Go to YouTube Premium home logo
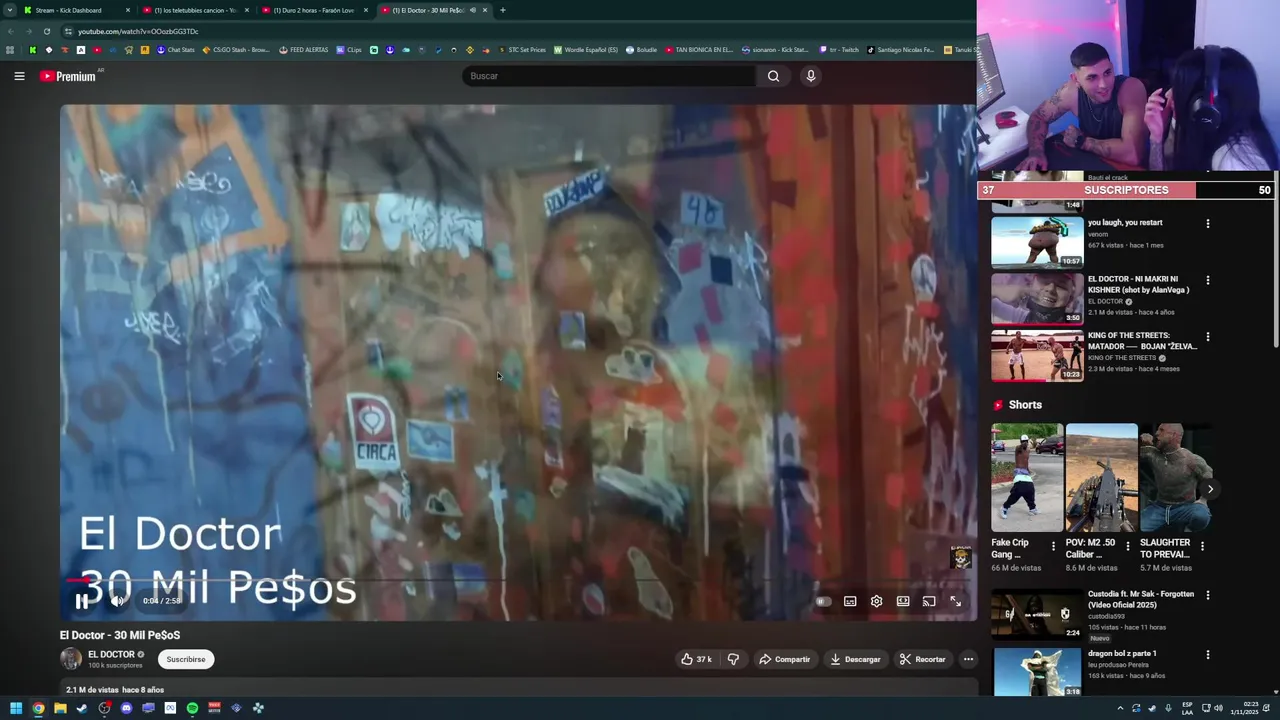Image resolution: width=1280 pixels, height=720 pixels. (x=68, y=76)
